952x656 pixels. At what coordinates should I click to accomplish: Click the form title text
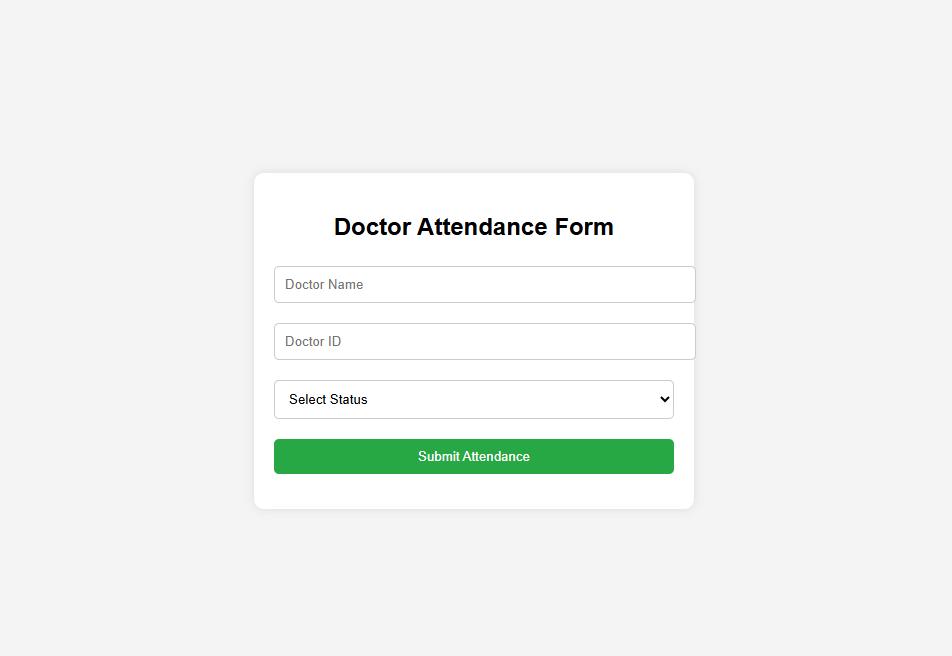473,227
